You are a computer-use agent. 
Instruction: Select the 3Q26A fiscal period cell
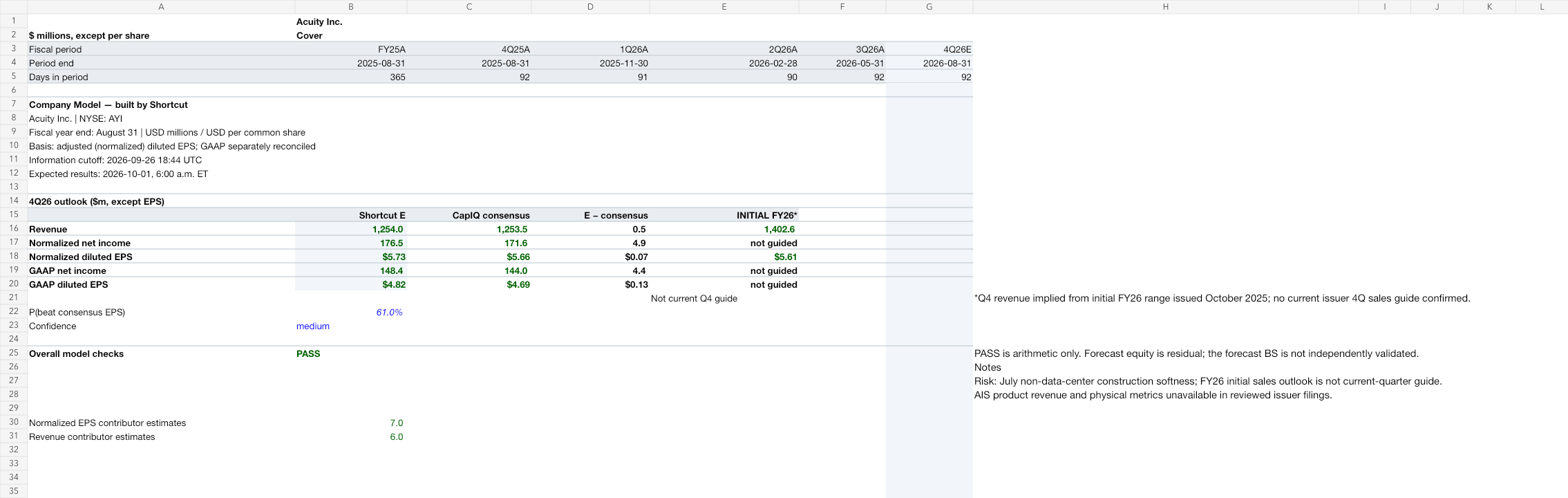[x=842, y=49]
